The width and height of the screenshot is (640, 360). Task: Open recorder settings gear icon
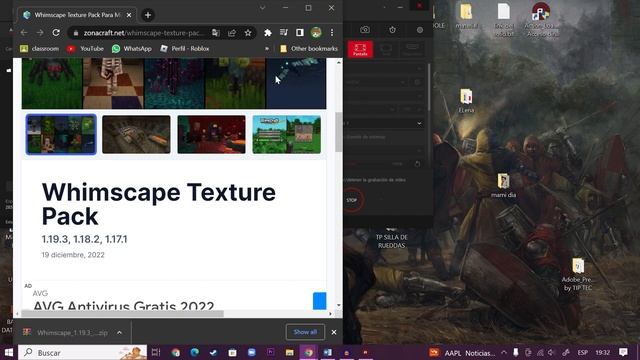pyautogui.click(x=420, y=30)
